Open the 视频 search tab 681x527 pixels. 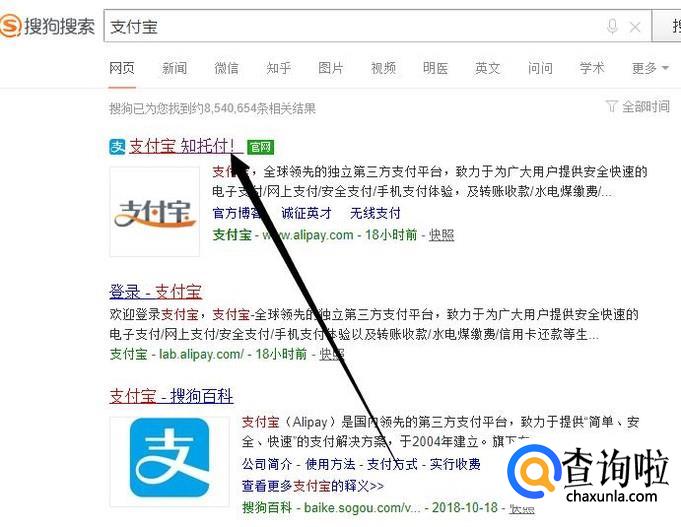click(383, 68)
